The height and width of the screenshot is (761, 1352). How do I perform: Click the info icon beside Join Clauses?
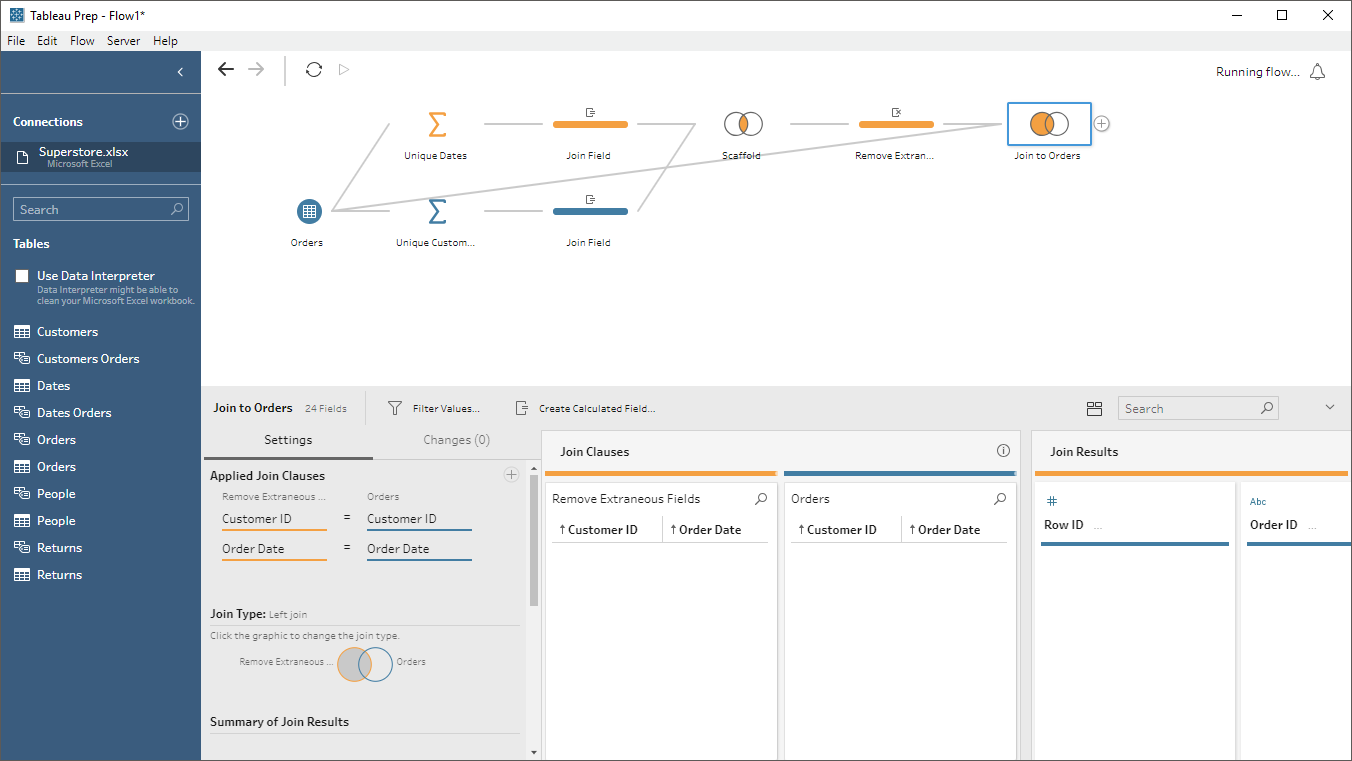tap(1003, 451)
